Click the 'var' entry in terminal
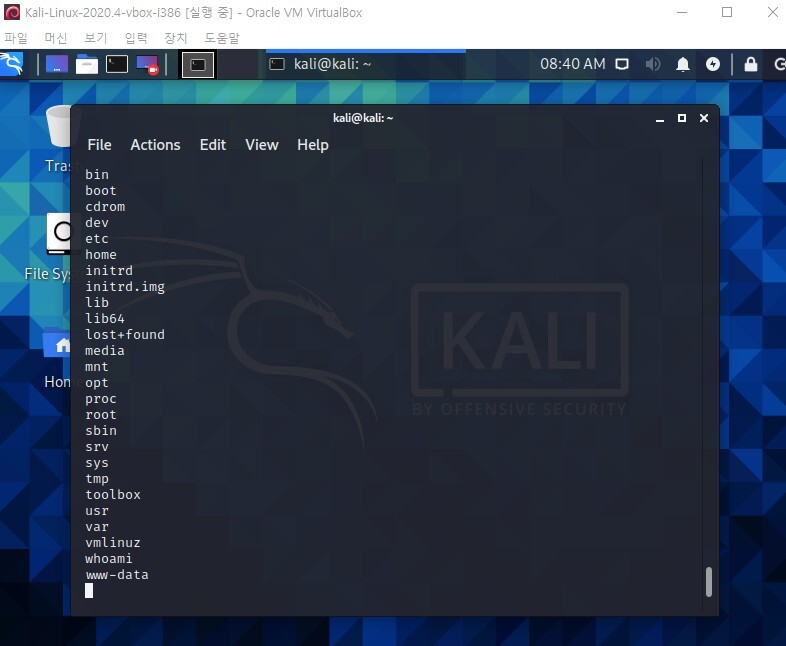 pyautogui.click(x=97, y=527)
